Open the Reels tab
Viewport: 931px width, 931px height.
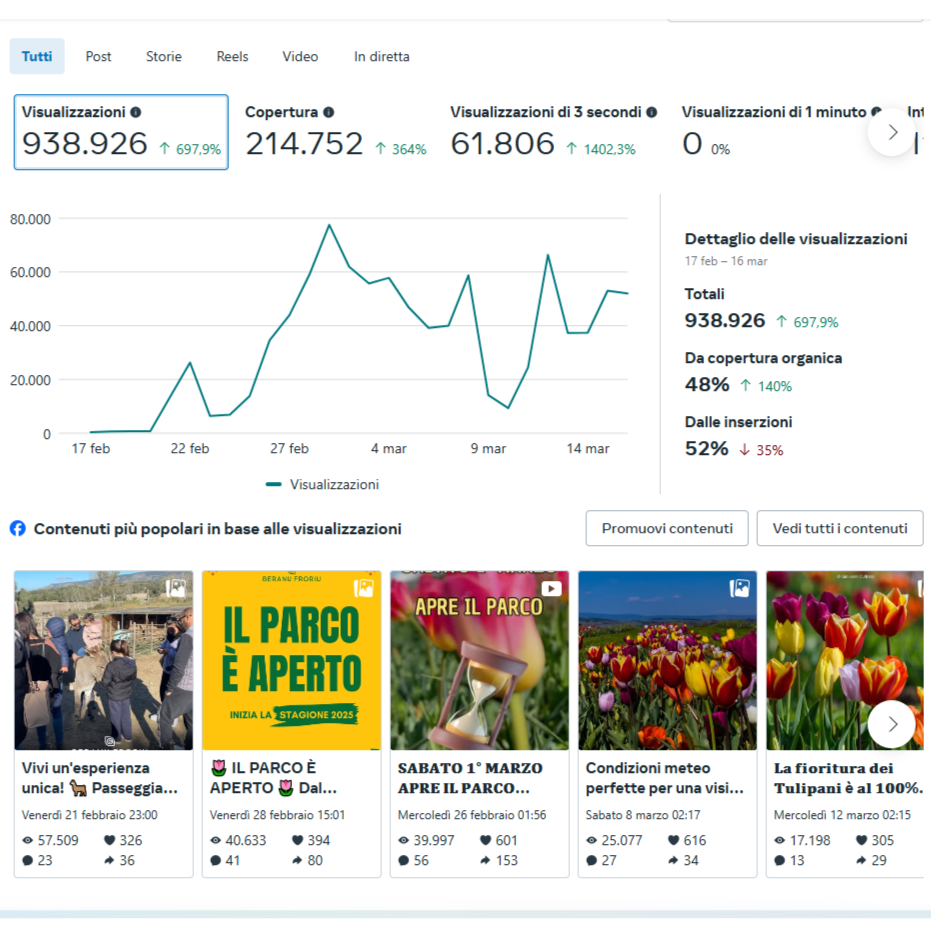(232, 57)
